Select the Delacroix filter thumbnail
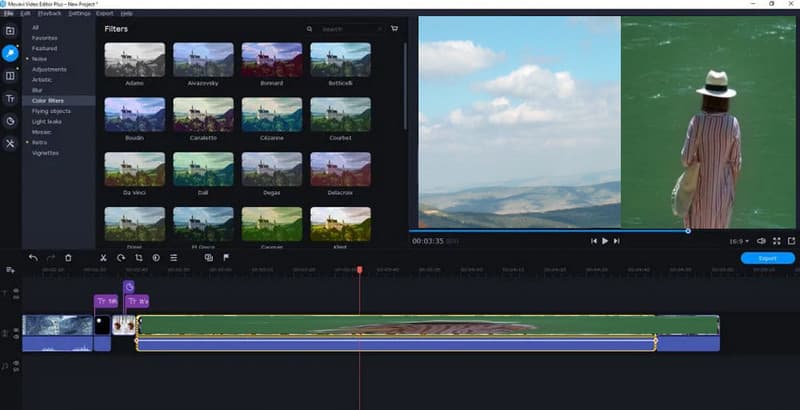The width and height of the screenshot is (800, 410). coord(340,169)
